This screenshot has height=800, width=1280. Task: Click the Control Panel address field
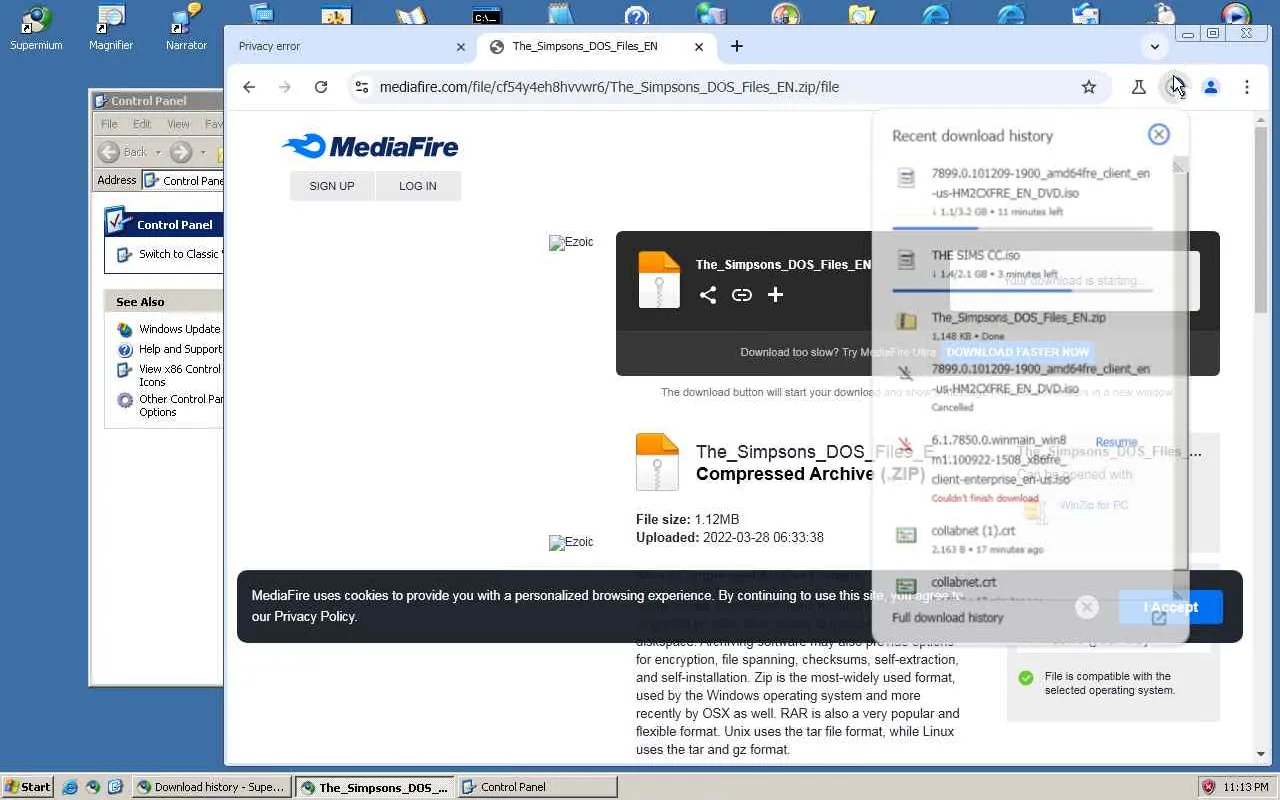pos(183,181)
